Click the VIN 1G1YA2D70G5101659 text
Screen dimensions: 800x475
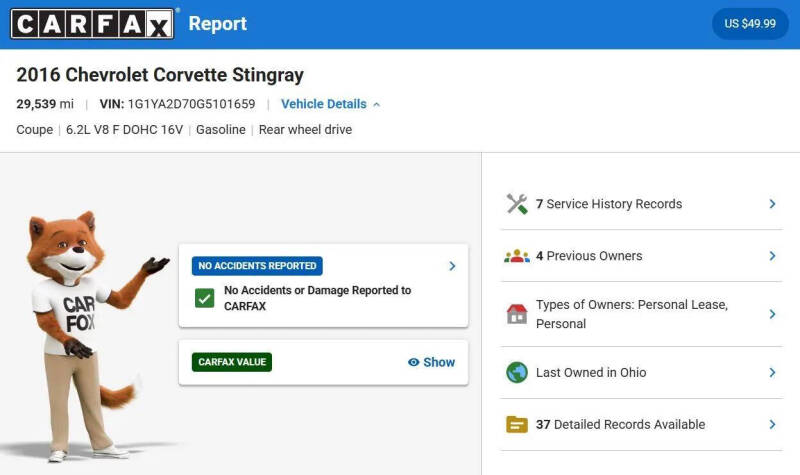tap(177, 104)
